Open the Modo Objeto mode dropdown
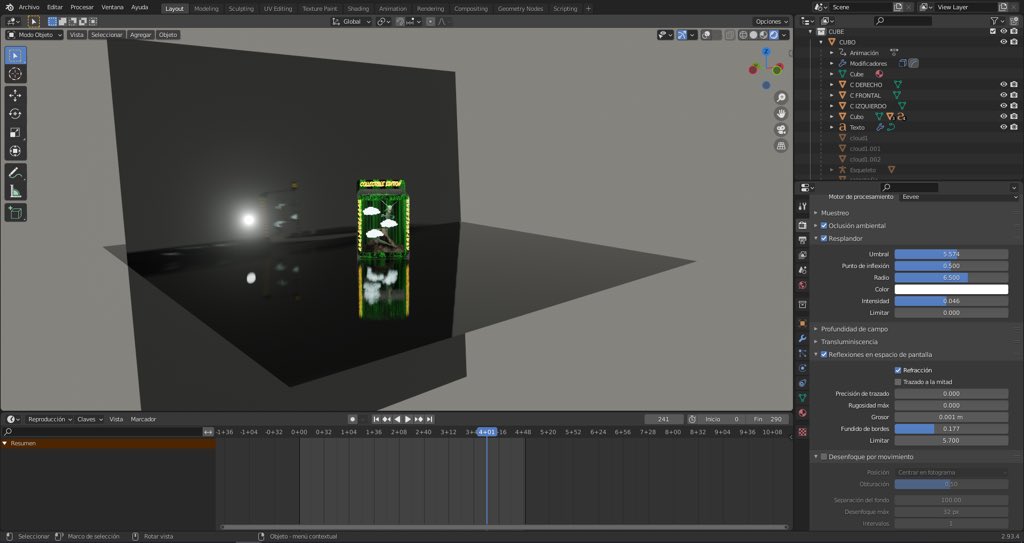The width and height of the screenshot is (1024, 543). 35,35
